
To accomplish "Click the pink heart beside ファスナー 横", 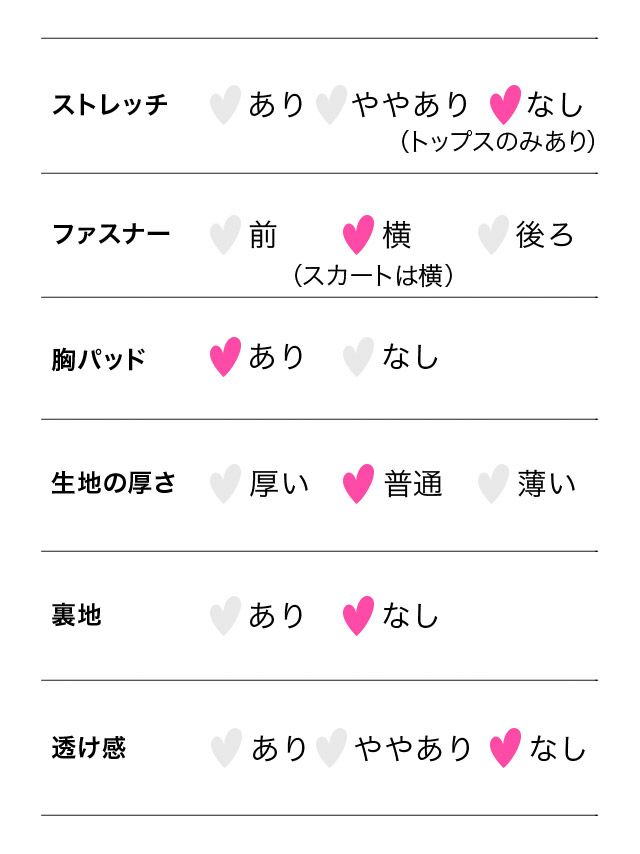I will click(x=357, y=235).
